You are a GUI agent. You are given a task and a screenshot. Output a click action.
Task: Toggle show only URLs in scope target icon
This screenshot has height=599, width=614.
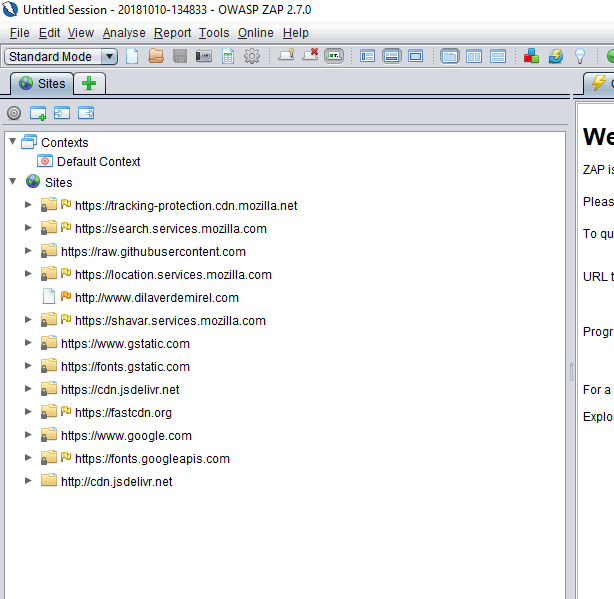[x=14, y=113]
